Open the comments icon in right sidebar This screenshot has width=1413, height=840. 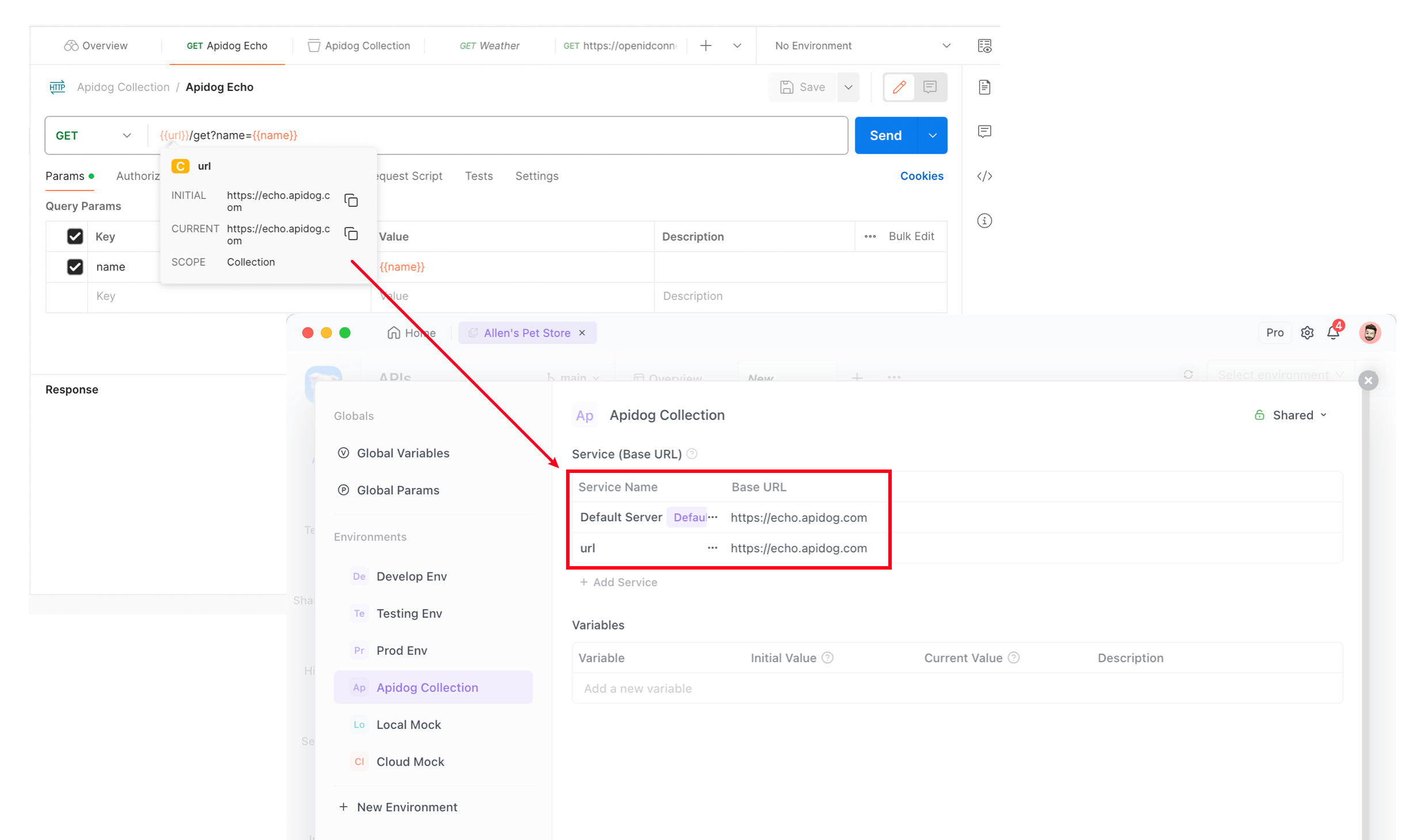pyautogui.click(x=984, y=131)
